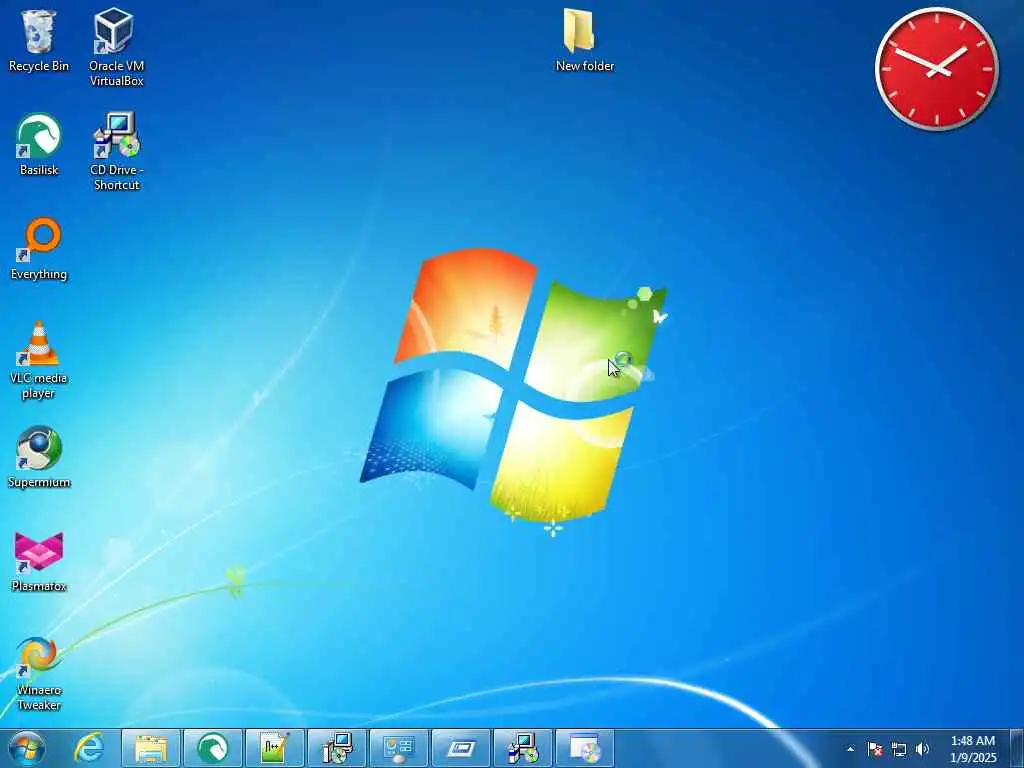Image resolution: width=1024 pixels, height=768 pixels.
Task: Click the taskbar clock showing 1:48 AM
Action: pos(973,749)
